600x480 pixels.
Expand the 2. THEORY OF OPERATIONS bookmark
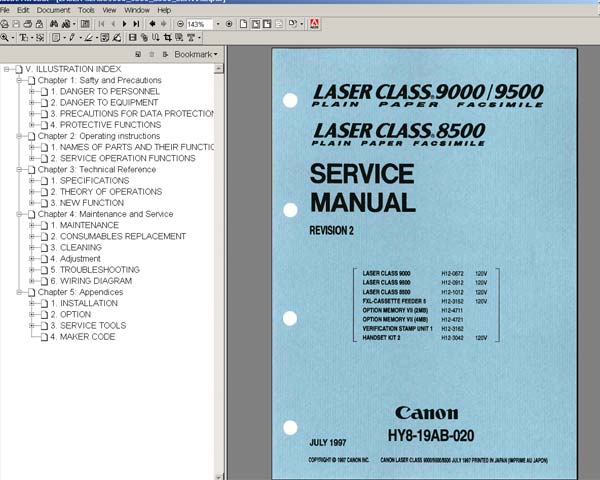pyautogui.click(x=32, y=192)
